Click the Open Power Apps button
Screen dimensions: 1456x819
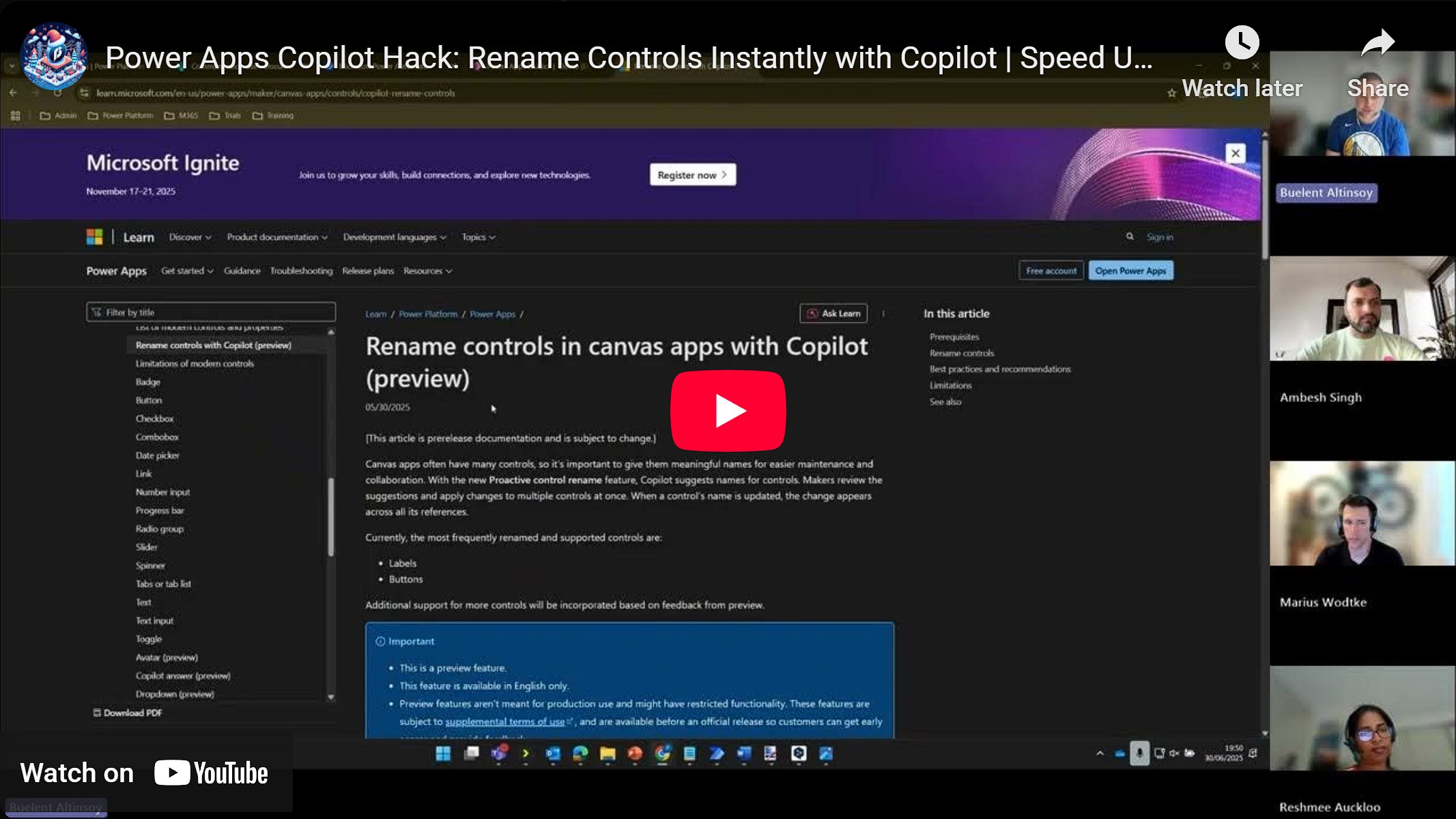pos(1130,271)
